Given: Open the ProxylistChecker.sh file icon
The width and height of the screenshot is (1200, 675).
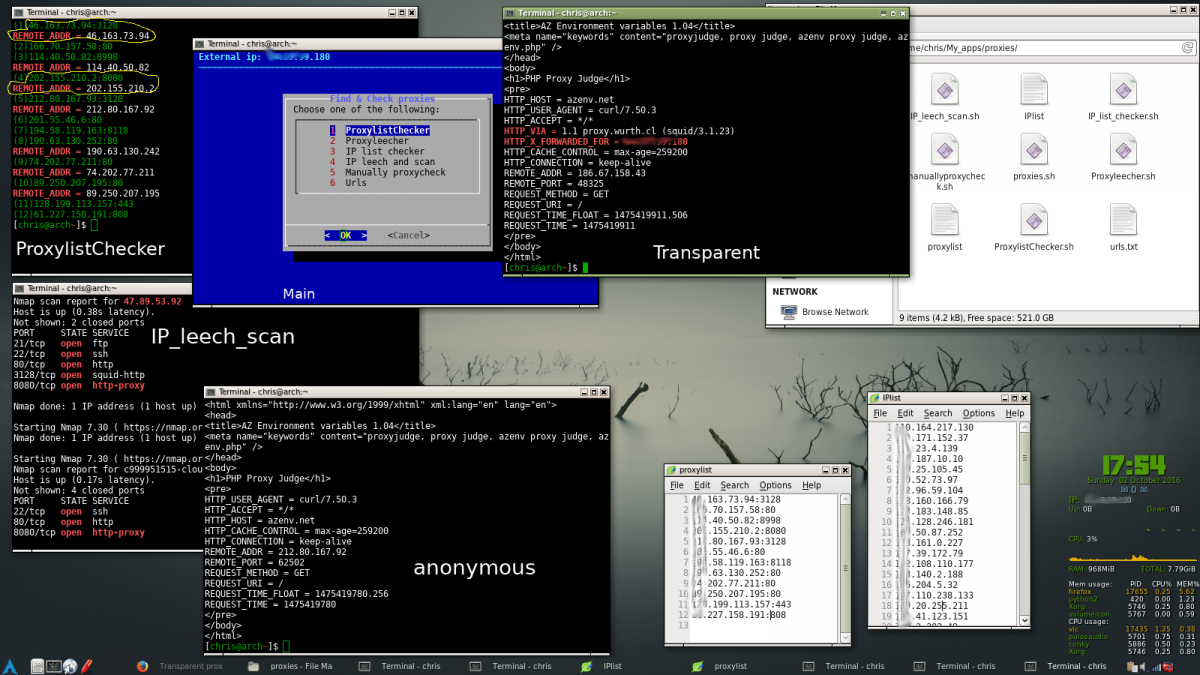Looking at the screenshot, I should [x=1033, y=221].
